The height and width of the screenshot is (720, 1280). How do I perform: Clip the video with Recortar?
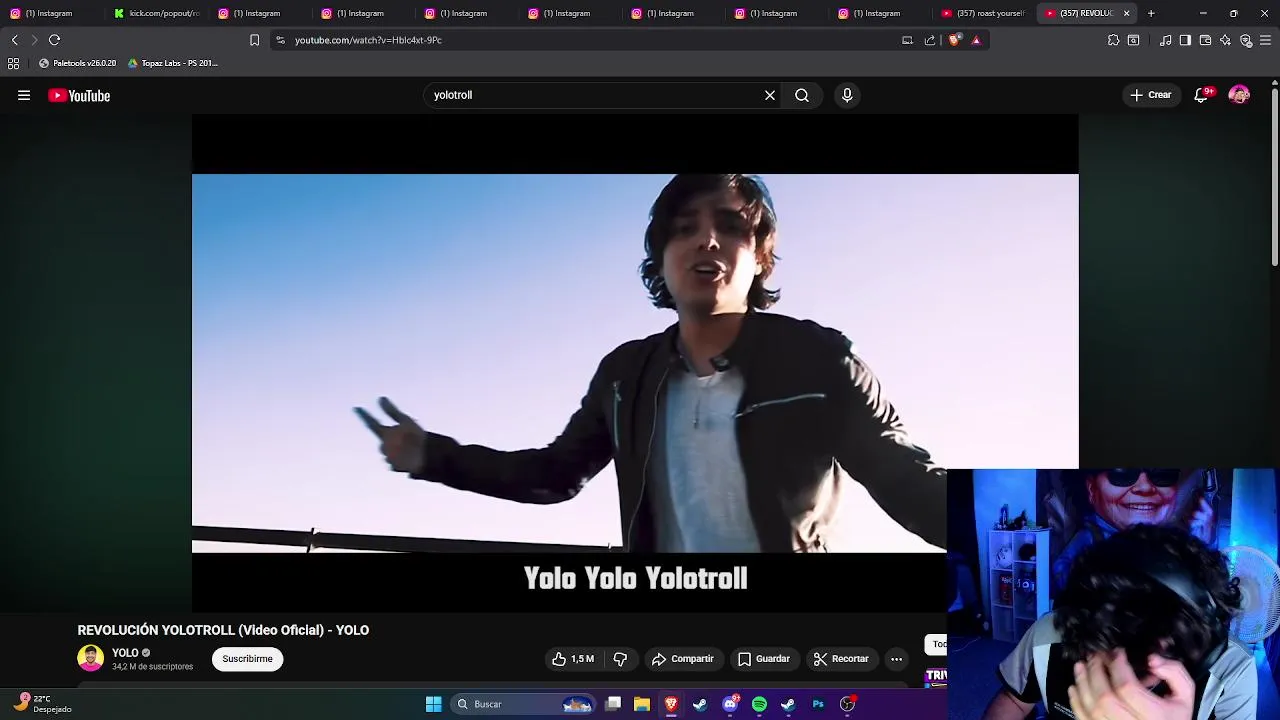(841, 659)
